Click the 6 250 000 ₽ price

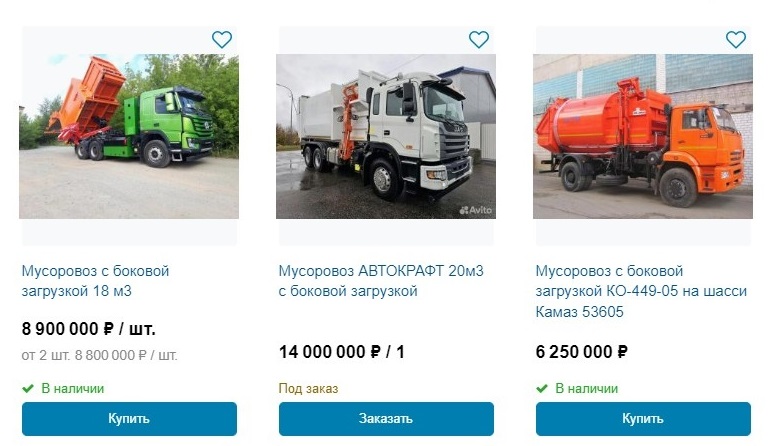(581, 352)
